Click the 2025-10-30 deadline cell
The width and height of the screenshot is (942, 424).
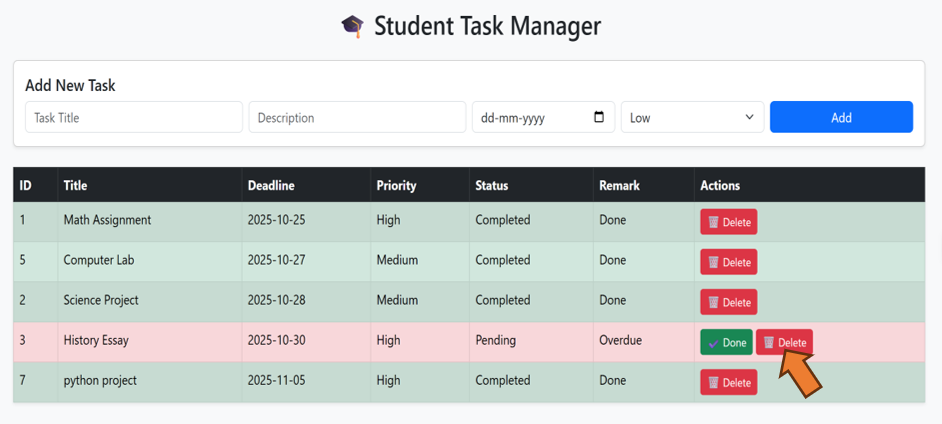(x=306, y=341)
